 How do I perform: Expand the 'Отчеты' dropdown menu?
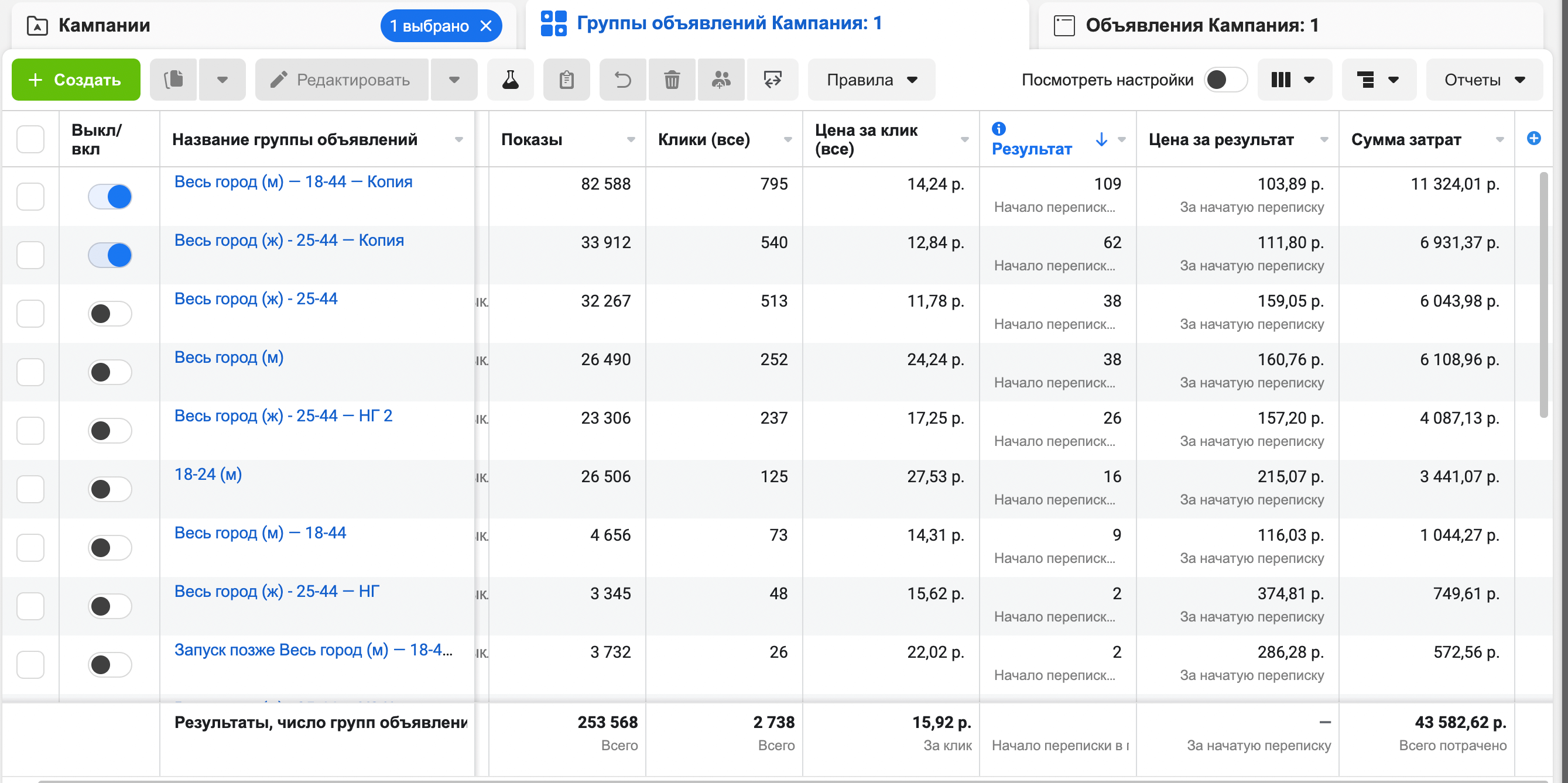pos(1483,80)
